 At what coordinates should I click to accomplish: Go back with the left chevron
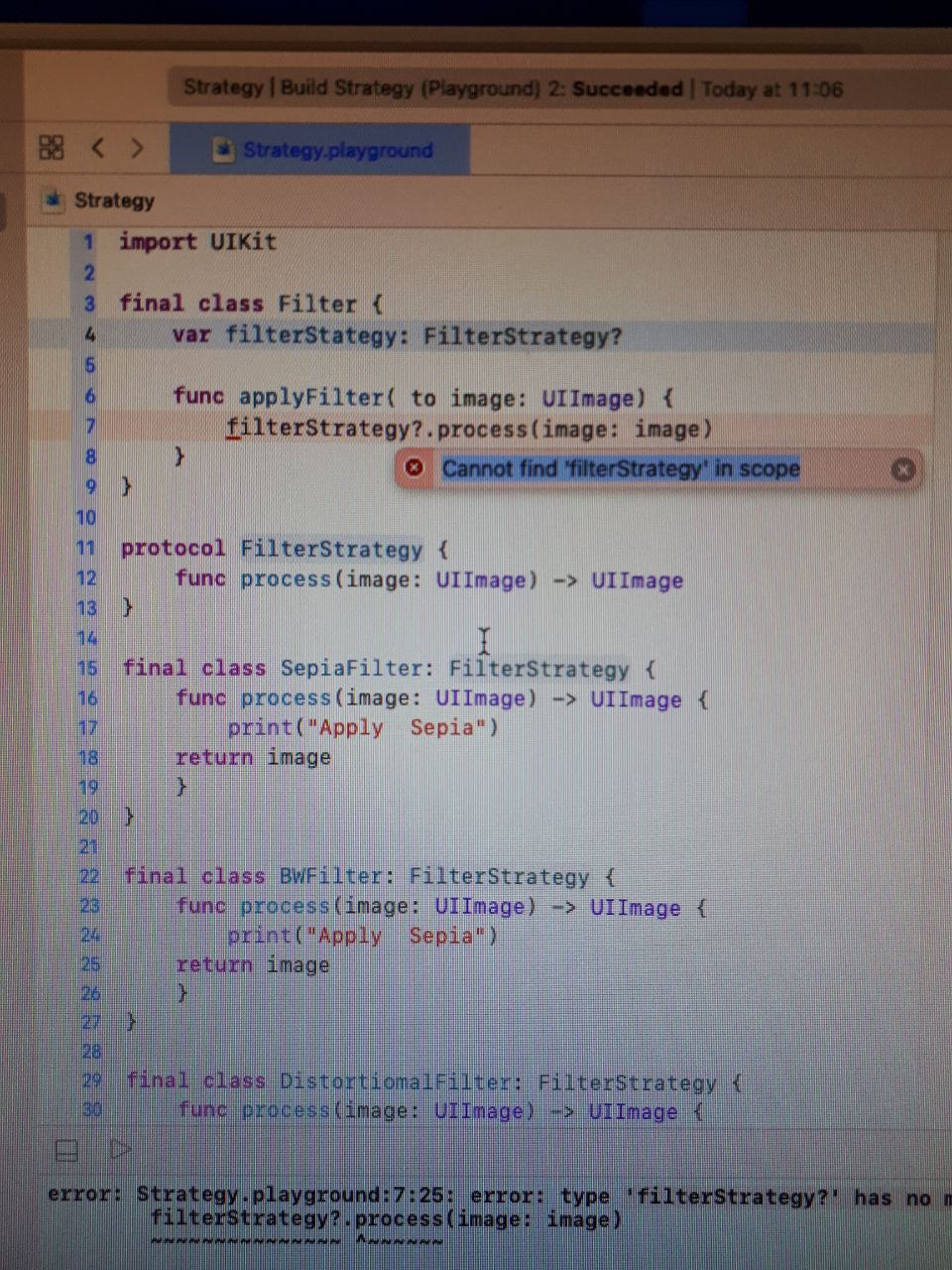[97, 148]
